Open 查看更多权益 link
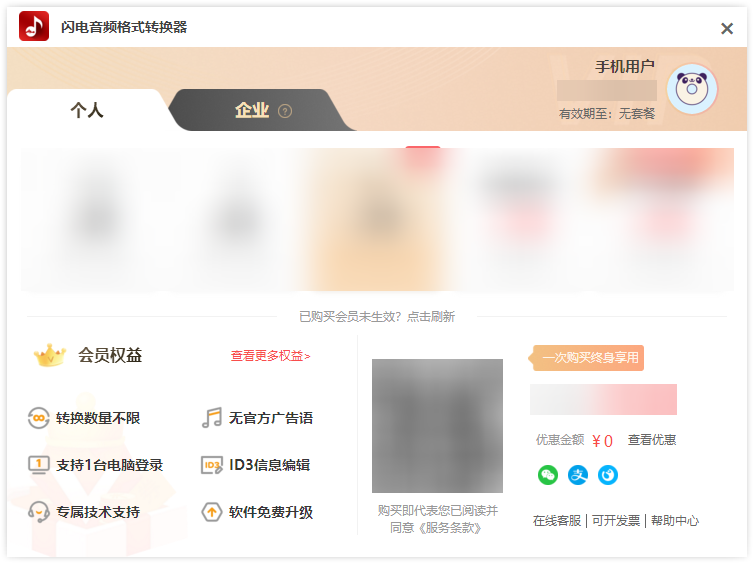Screen dimensions: 754x564 coord(270,356)
